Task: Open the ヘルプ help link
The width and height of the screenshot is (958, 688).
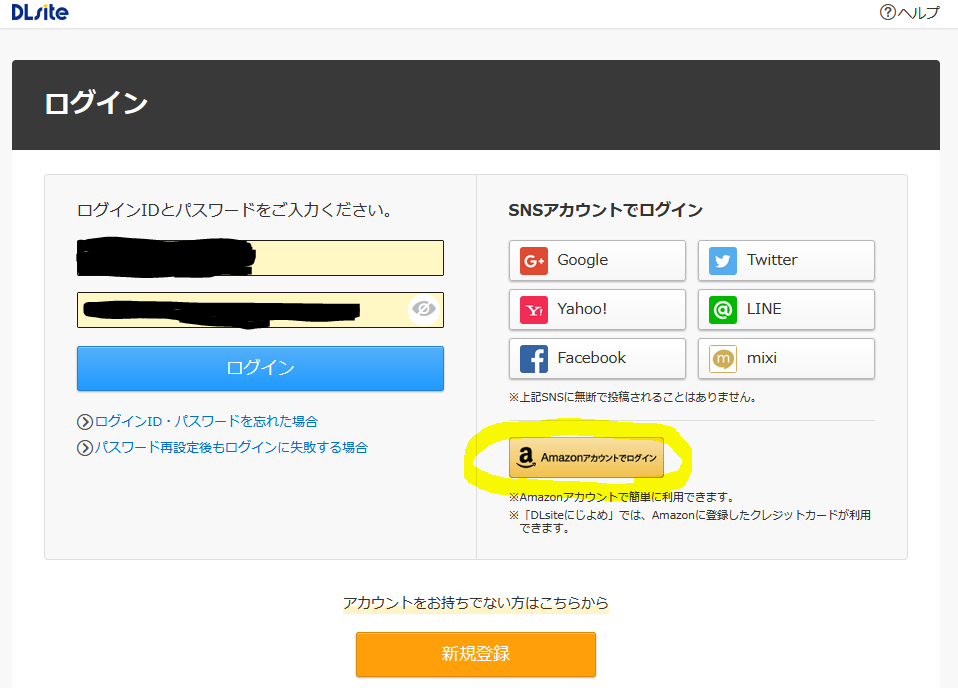Action: (909, 12)
